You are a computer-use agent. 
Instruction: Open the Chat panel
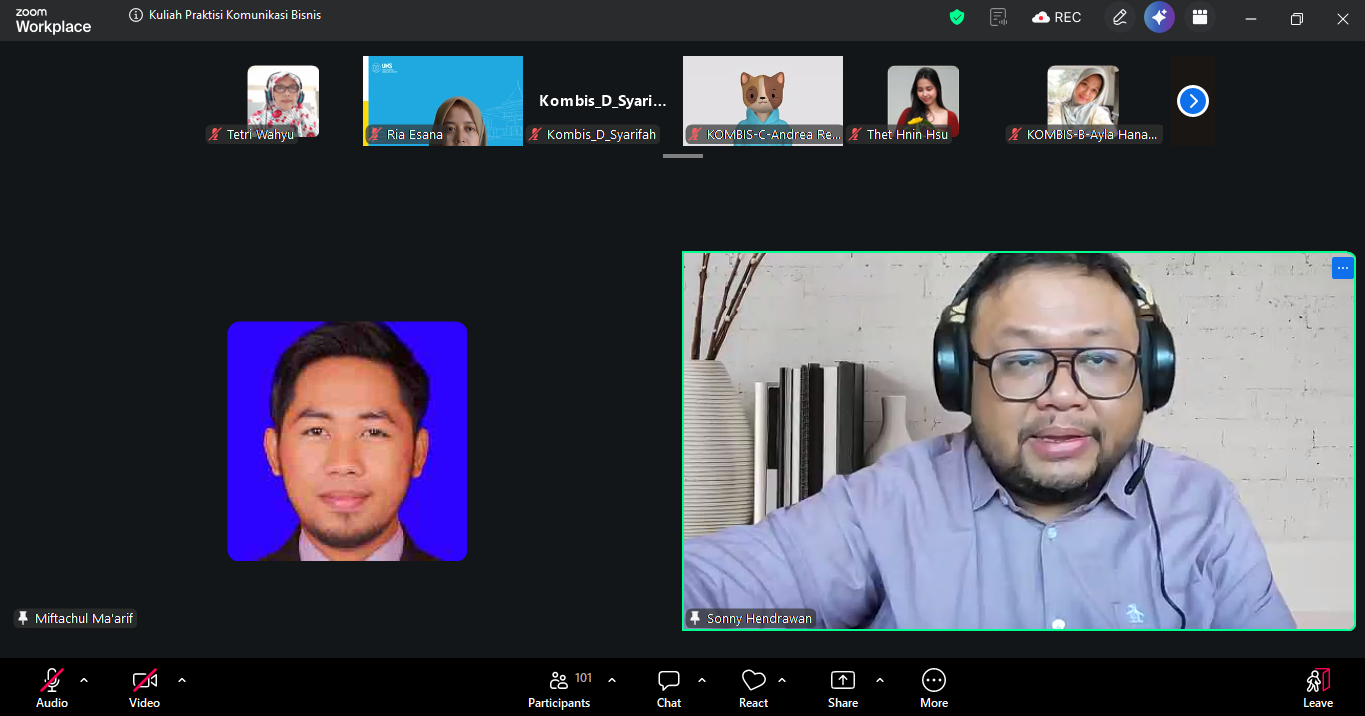pos(669,687)
